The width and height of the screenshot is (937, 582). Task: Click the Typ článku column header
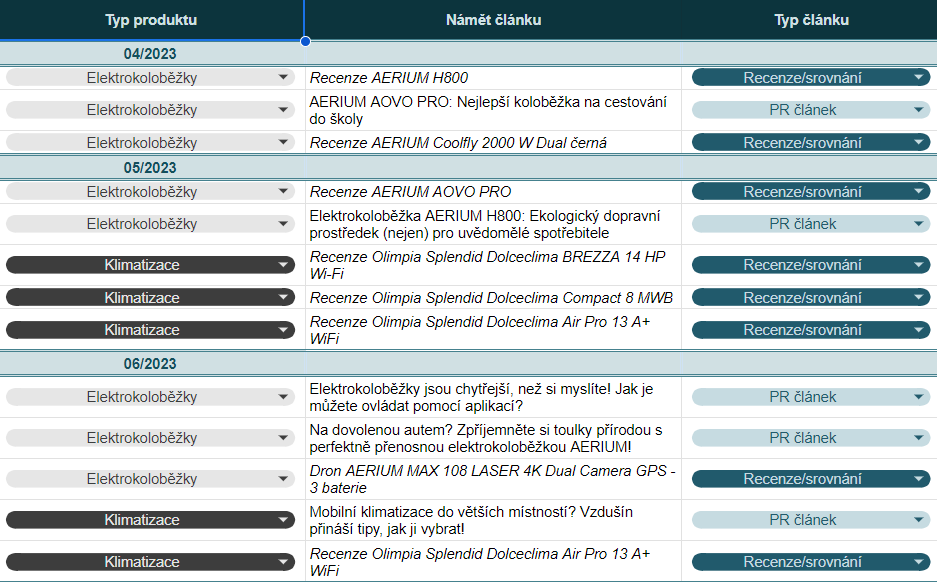pyautogui.click(x=811, y=20)
